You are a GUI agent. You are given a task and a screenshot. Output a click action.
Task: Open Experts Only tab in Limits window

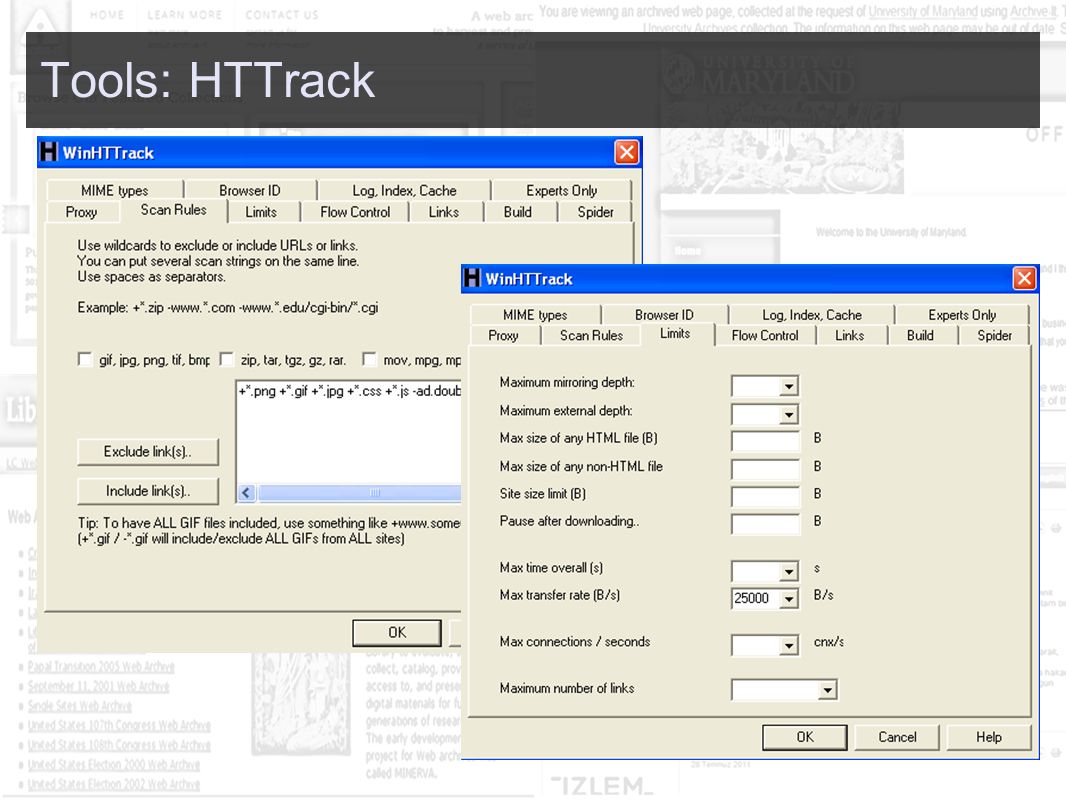pos(962,315)
